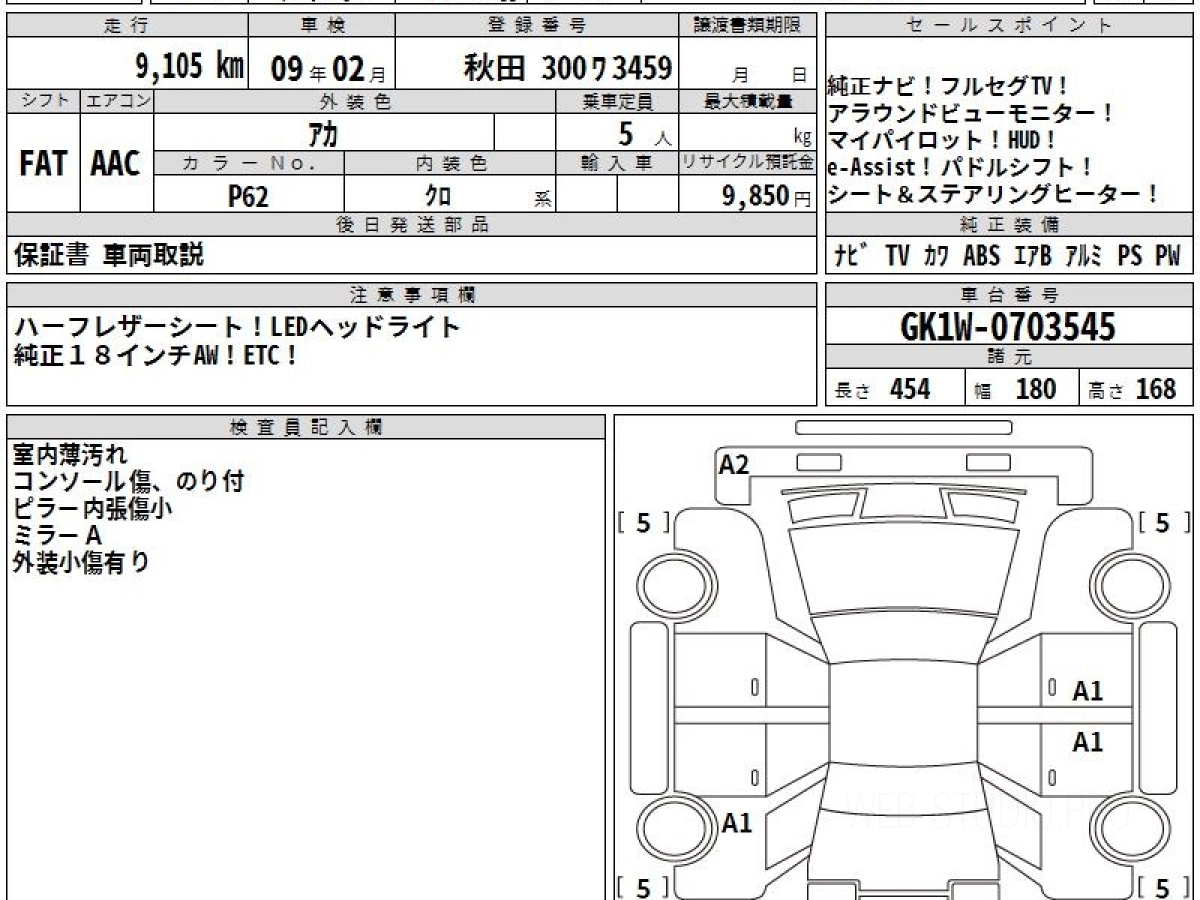Click the bottom-left A1 damage mark

737,823
